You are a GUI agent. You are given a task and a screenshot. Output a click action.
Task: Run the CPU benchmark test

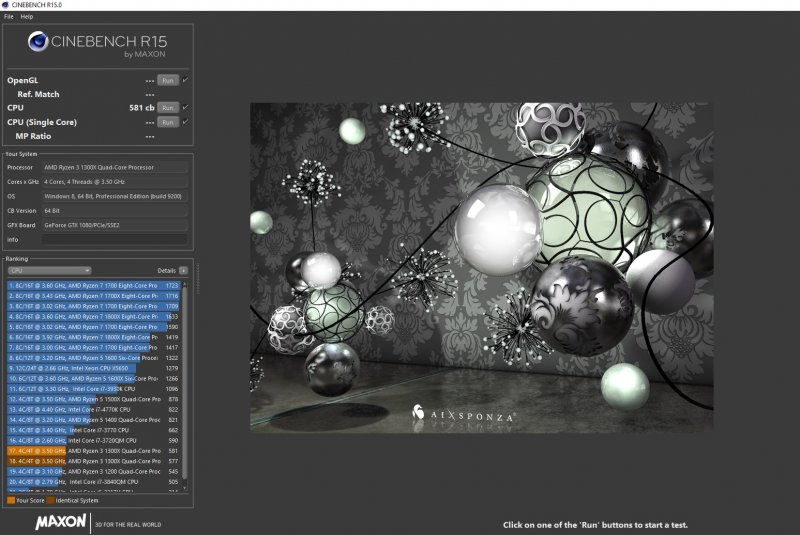(168, 108)
